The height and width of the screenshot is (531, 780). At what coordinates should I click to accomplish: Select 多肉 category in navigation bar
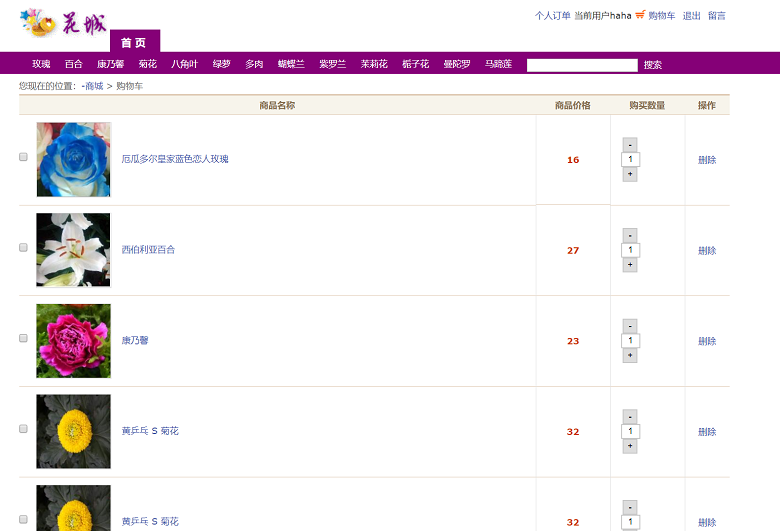click(254, 64)
